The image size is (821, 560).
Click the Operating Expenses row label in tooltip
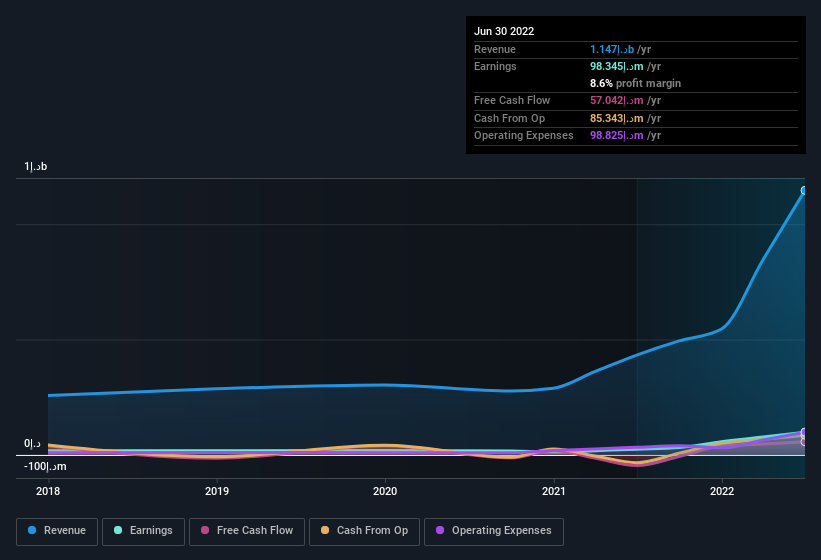(524, 135)
